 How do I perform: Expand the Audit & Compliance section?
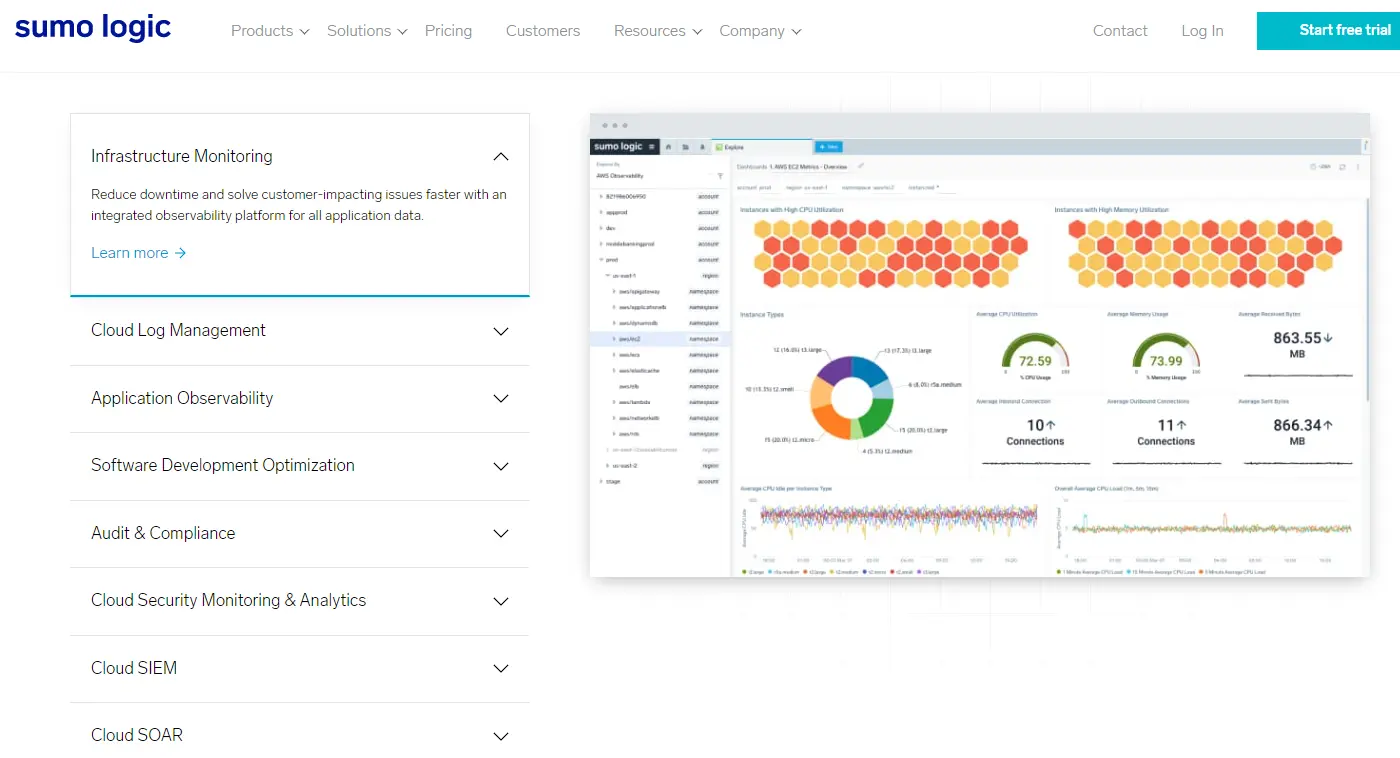(300, 533)
